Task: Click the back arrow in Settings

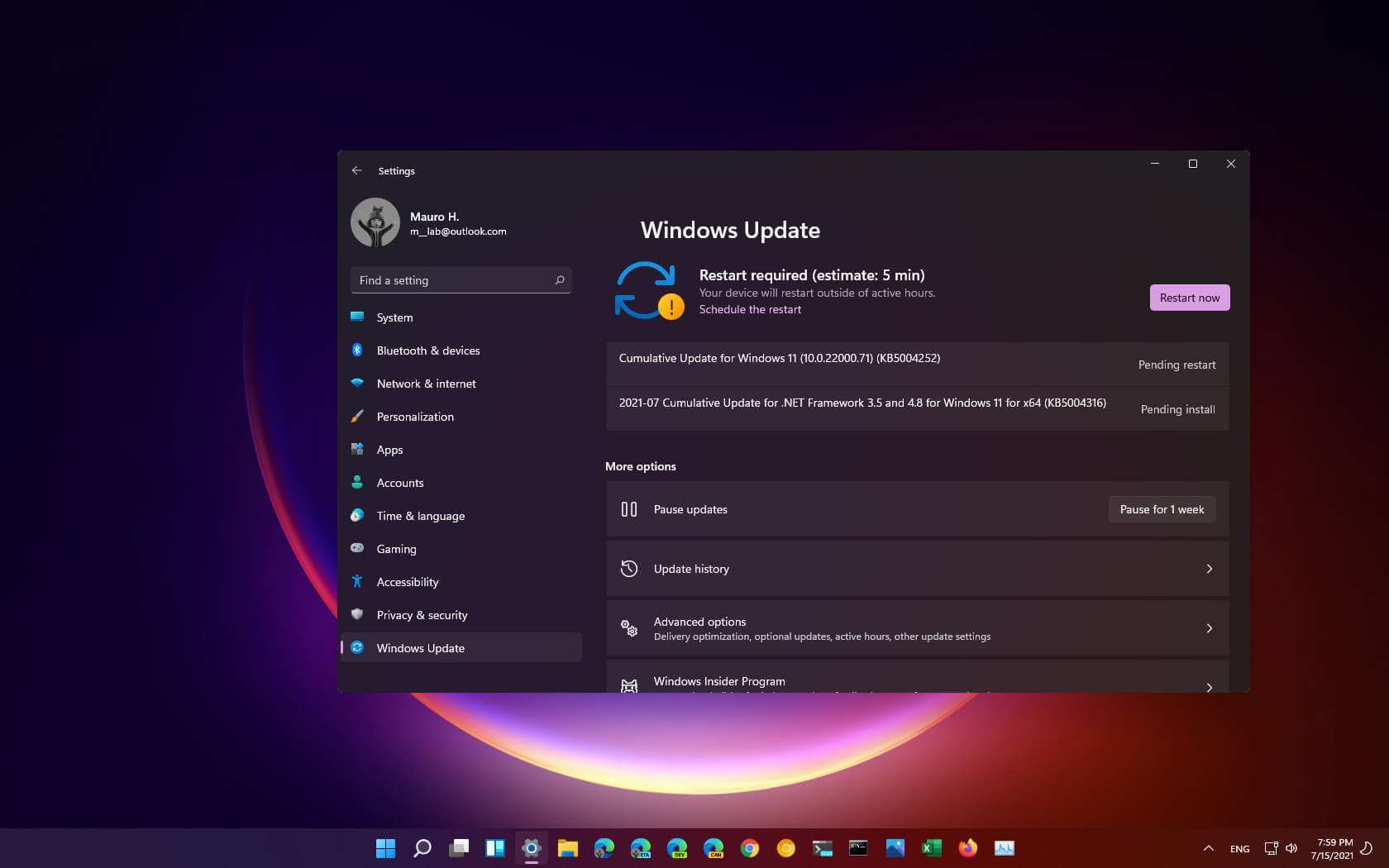Action: point(357,170)
